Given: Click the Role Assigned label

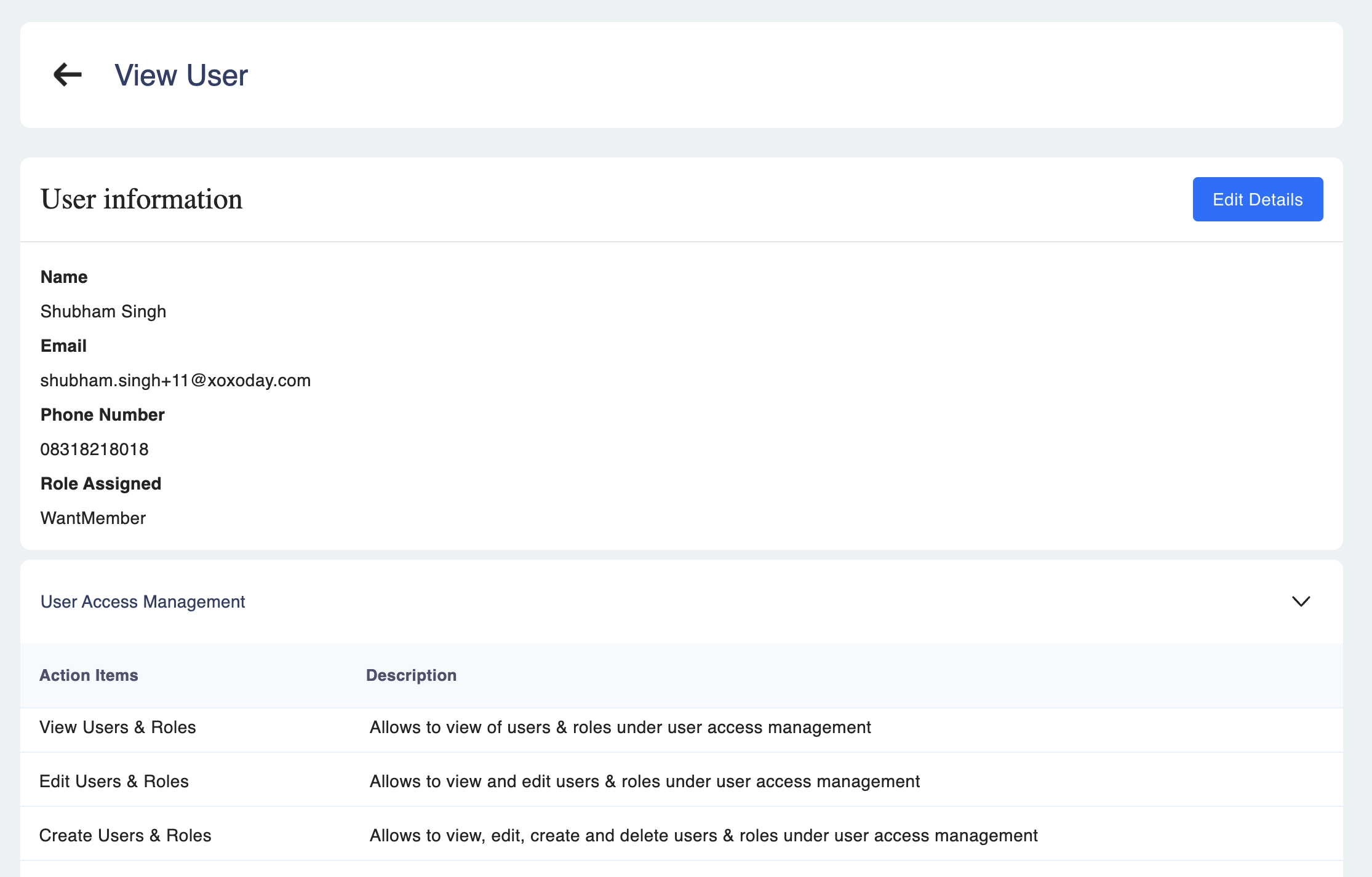Looking at the screenshot, I should click(101, 483).
